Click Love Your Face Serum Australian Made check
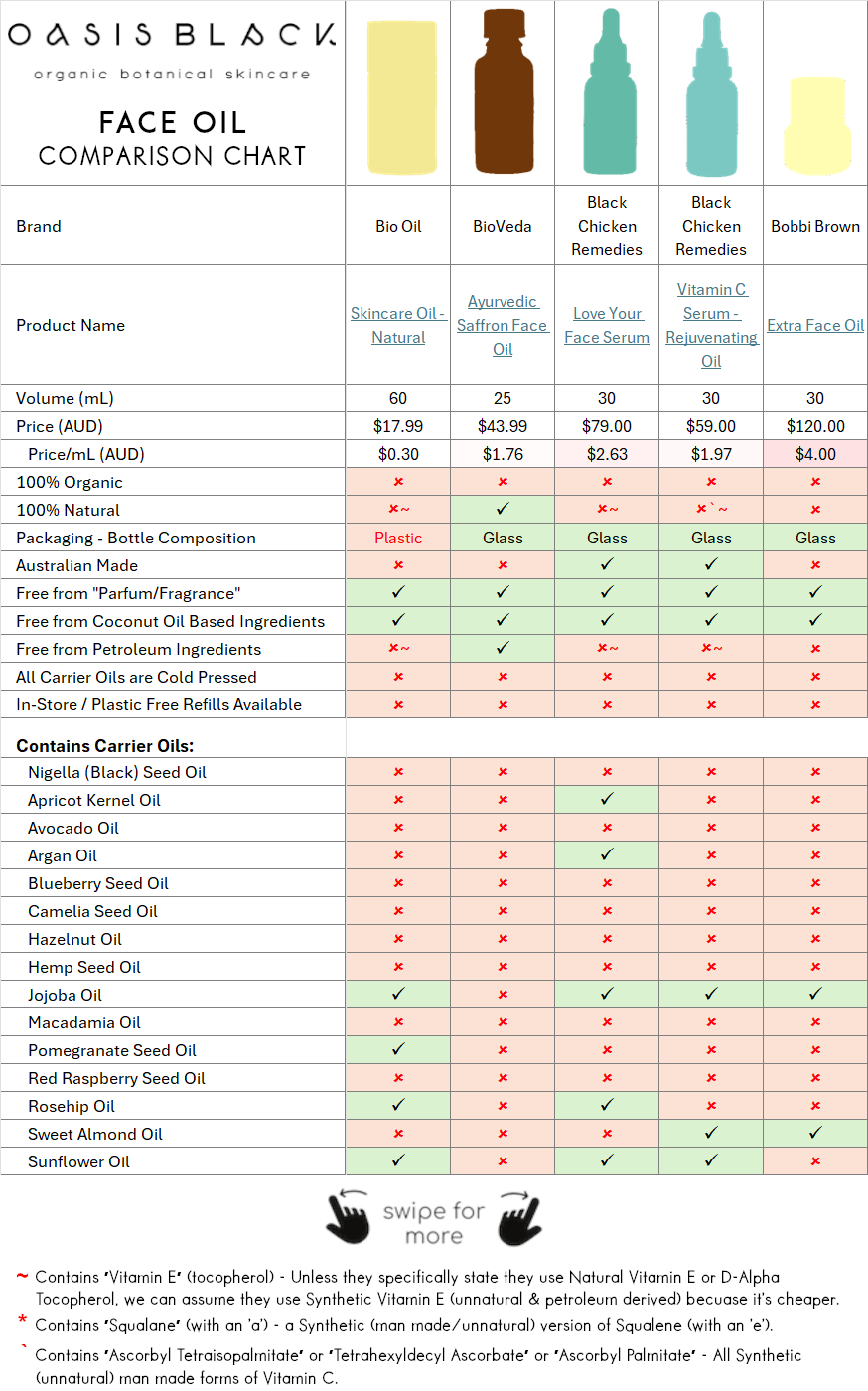This screenshot has width=868, height=1391. tap(607, 564)
